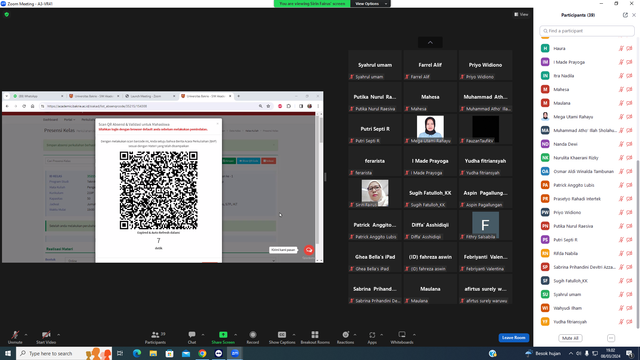Reload the shared browser page

click(24, 106)
